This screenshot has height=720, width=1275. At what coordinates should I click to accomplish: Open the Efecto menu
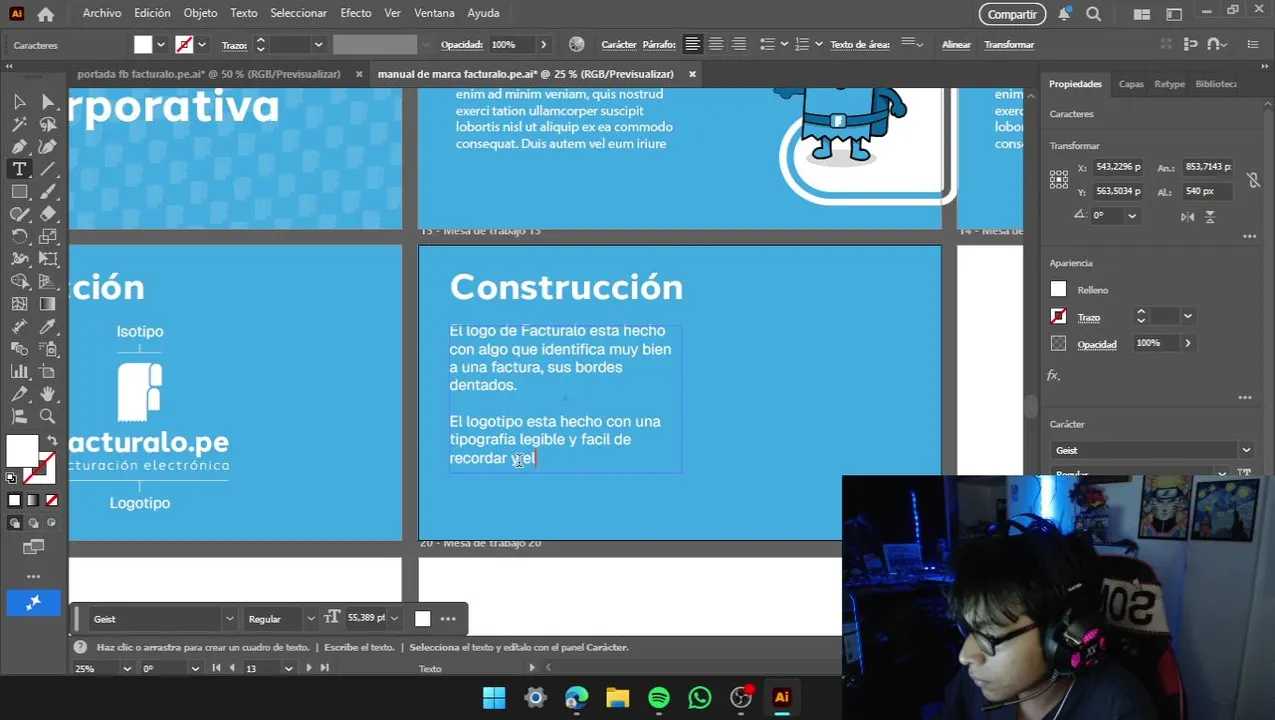tap(355, 13)
